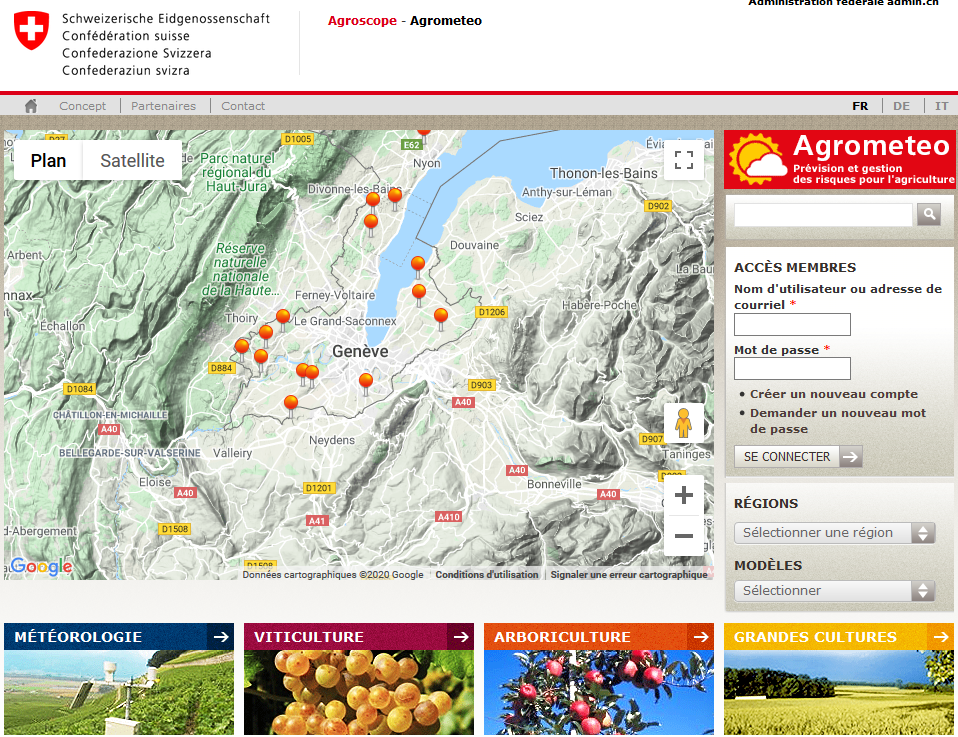This screenshot has height=737, width=958.
Task: Zoom in the map with plus button
Action: tap(684, 495)
